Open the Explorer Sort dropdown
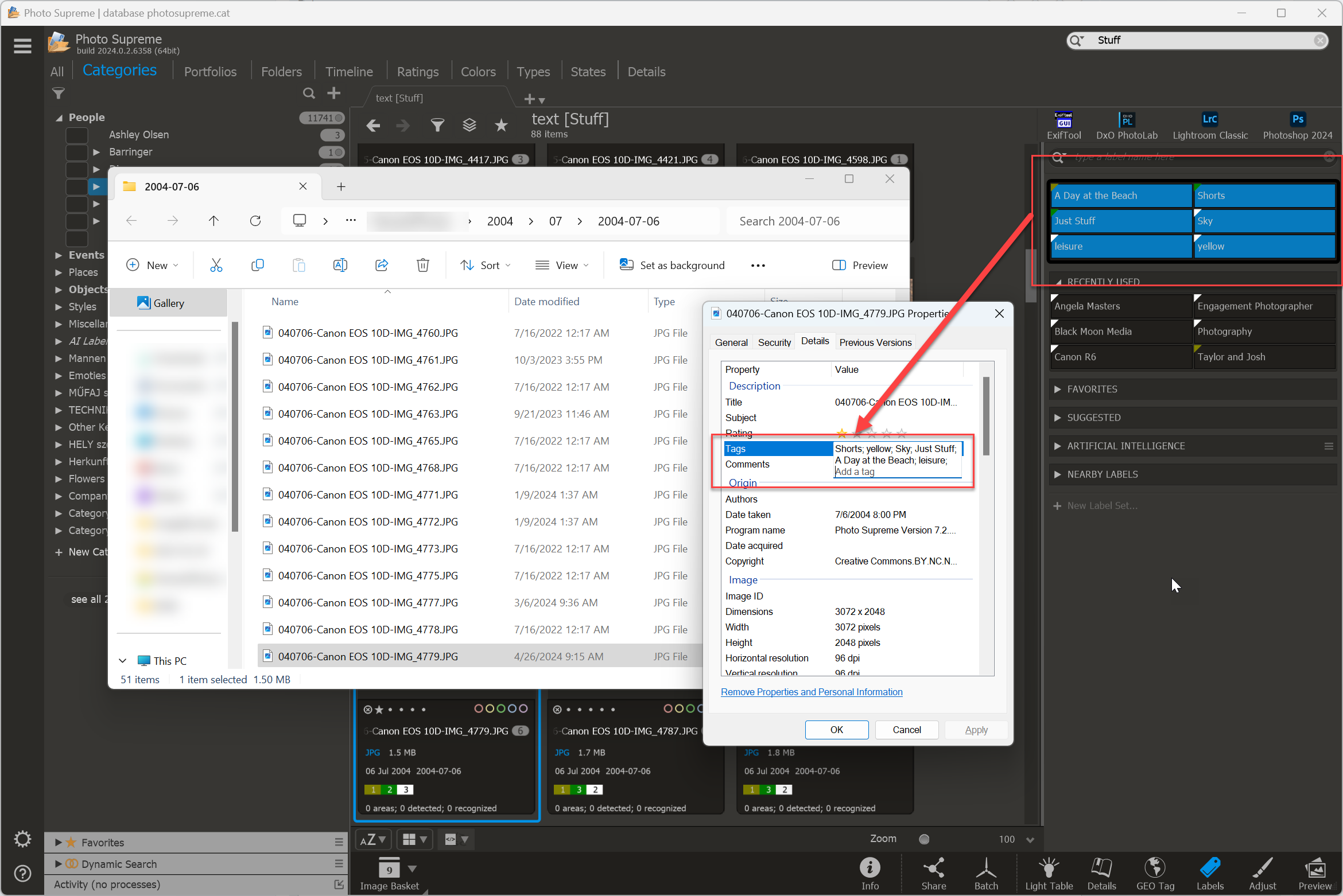The height and width of the screenshot is (896, 1343). (x=486, y=265)
